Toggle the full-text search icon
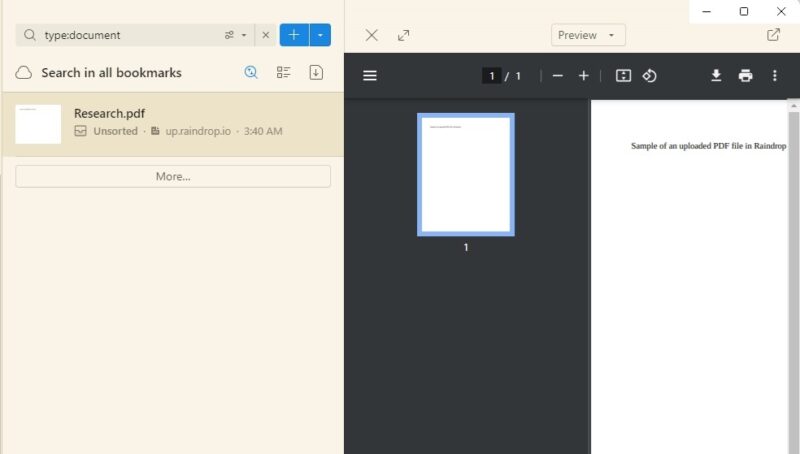Viewport: 800px width, 454px height. click(x=251, y=72)
